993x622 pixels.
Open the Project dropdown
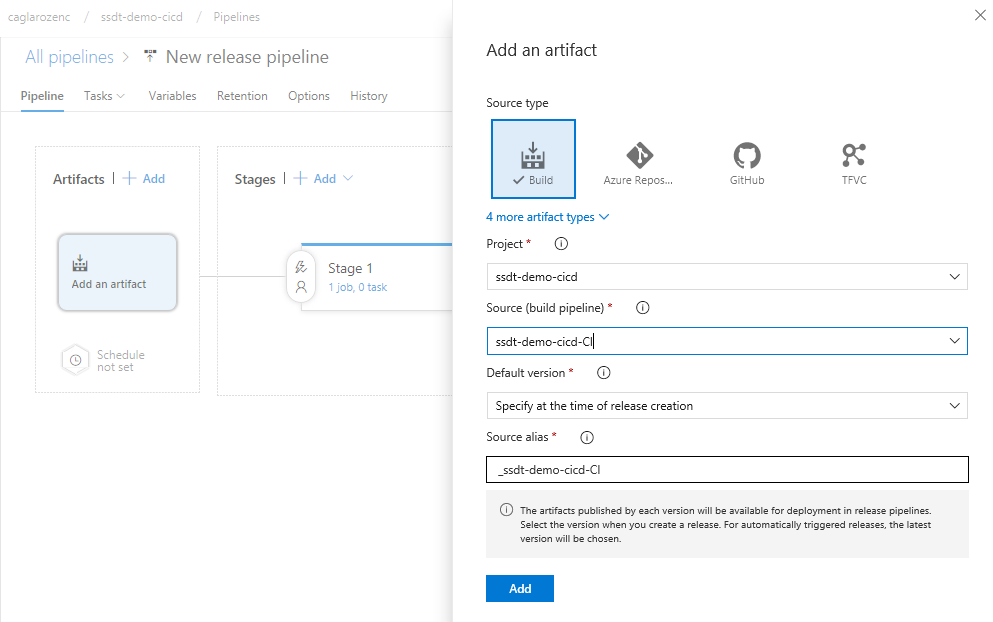point(726,276)
